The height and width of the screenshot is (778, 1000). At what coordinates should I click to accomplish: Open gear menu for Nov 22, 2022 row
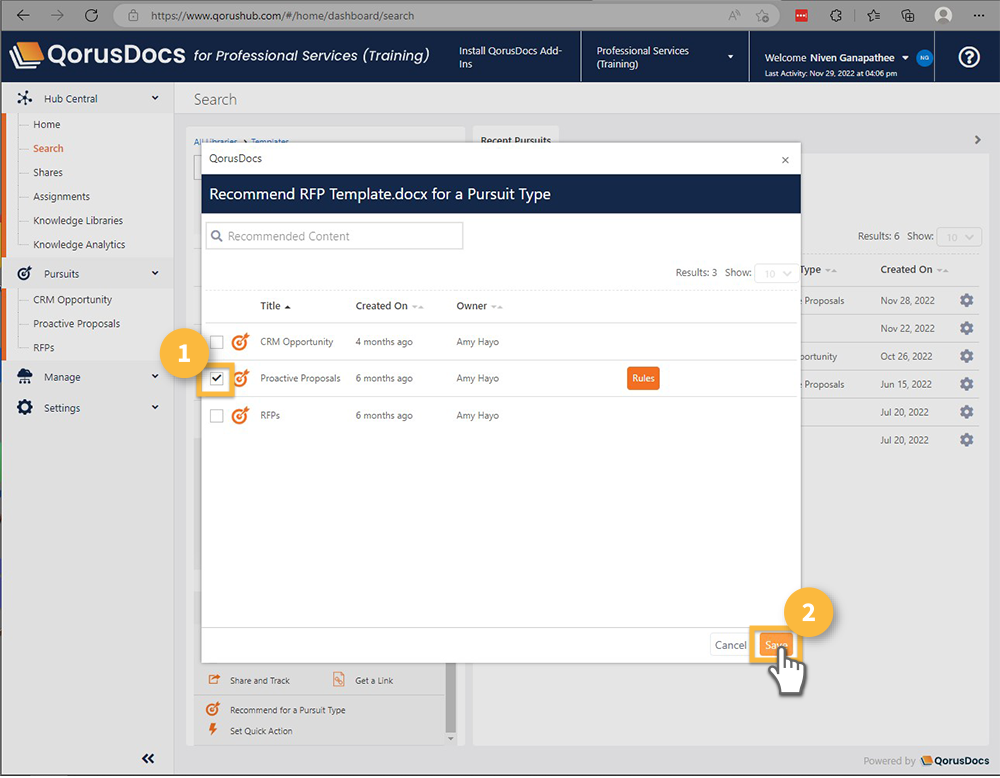(x=967, y=328)
